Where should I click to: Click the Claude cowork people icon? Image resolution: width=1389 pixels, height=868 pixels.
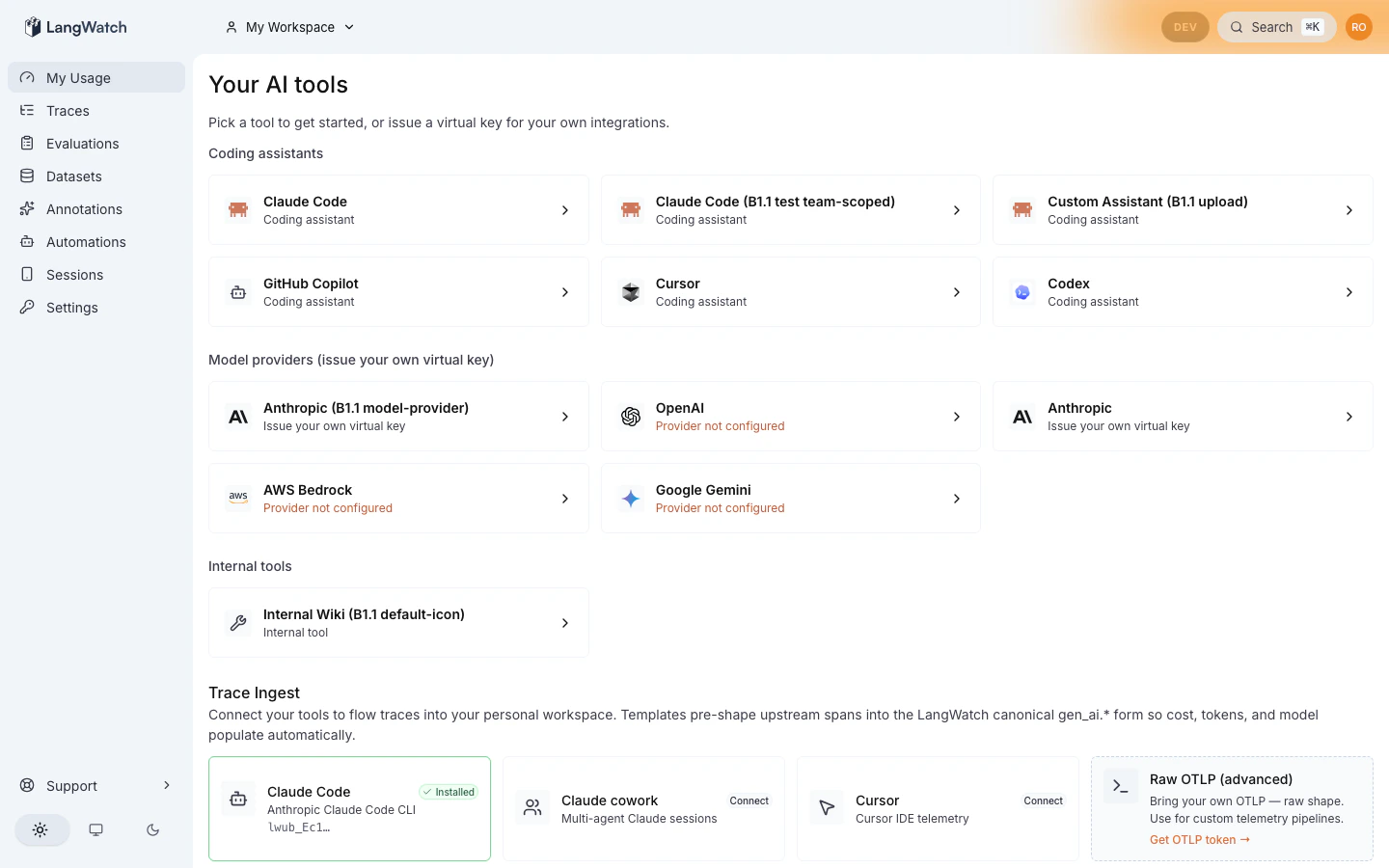[x=532, y=808]
